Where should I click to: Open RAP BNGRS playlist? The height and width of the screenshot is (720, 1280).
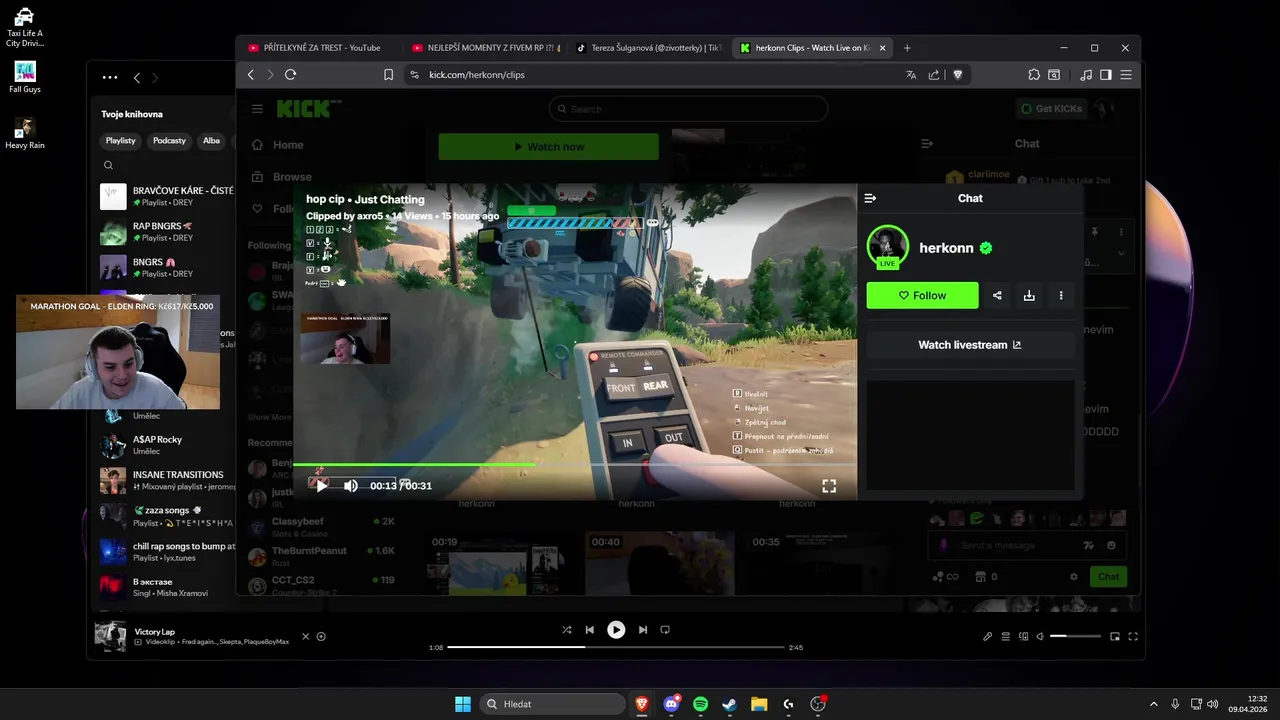click(x=167, y=232)
